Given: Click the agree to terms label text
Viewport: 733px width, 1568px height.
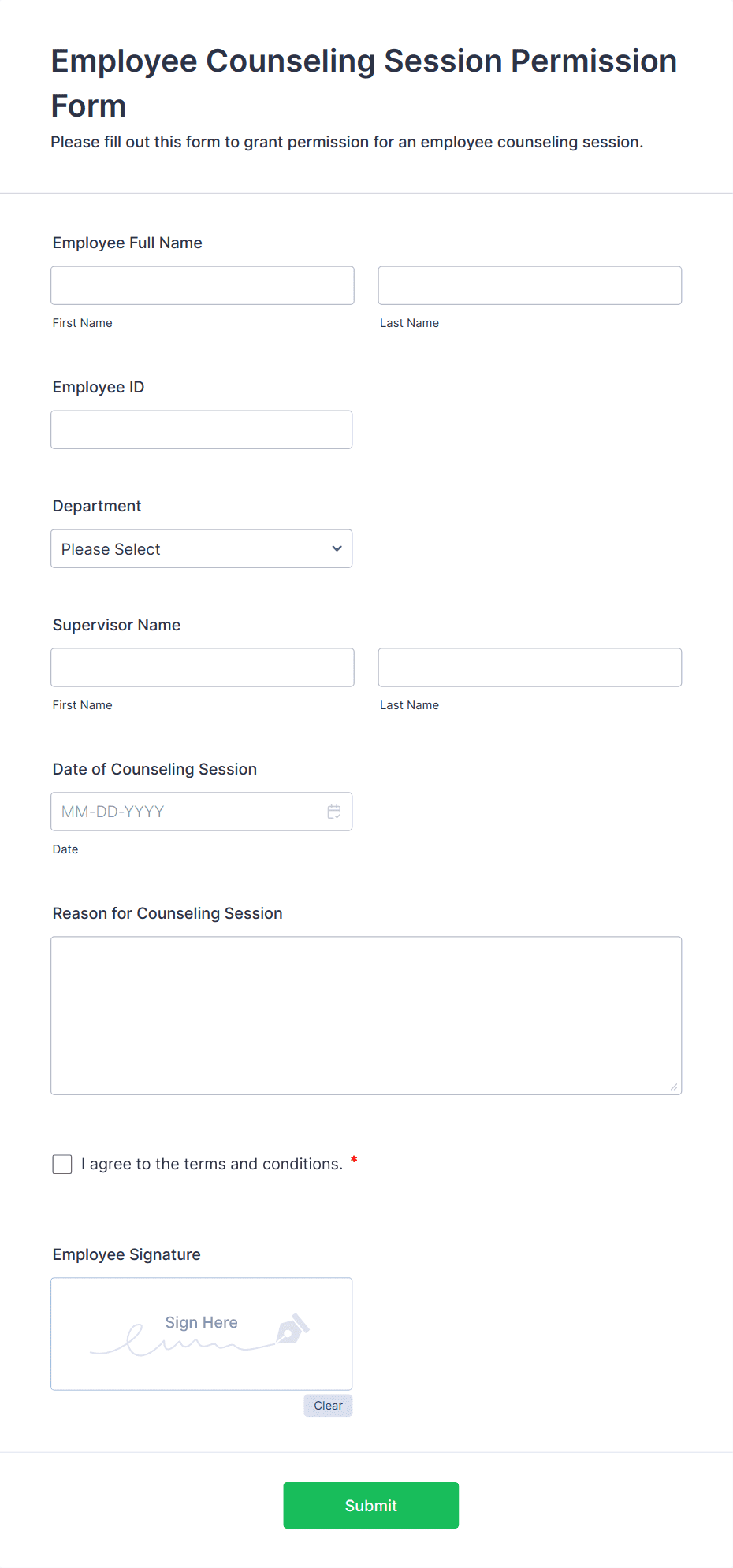Looking at the screenshot, I should (212, 1164).
